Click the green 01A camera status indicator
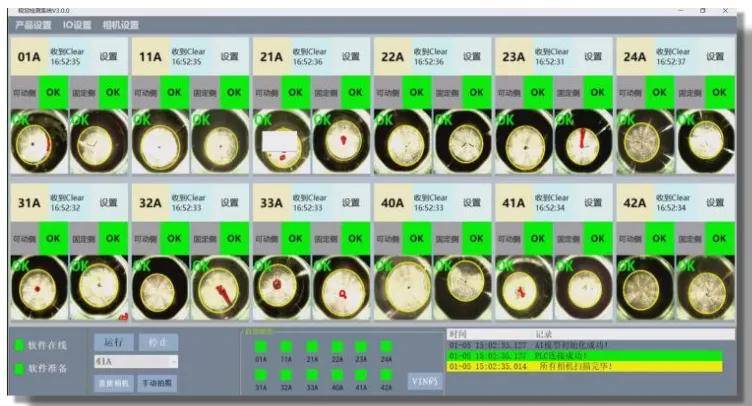 (261, 347)
